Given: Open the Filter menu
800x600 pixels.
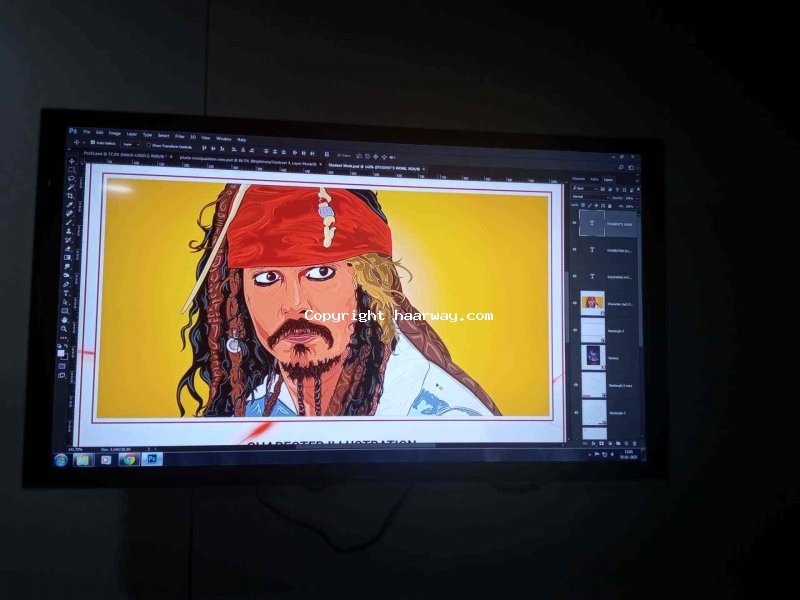Looking at the screenshot, I should pyautogui.click(x=179, y=135).
